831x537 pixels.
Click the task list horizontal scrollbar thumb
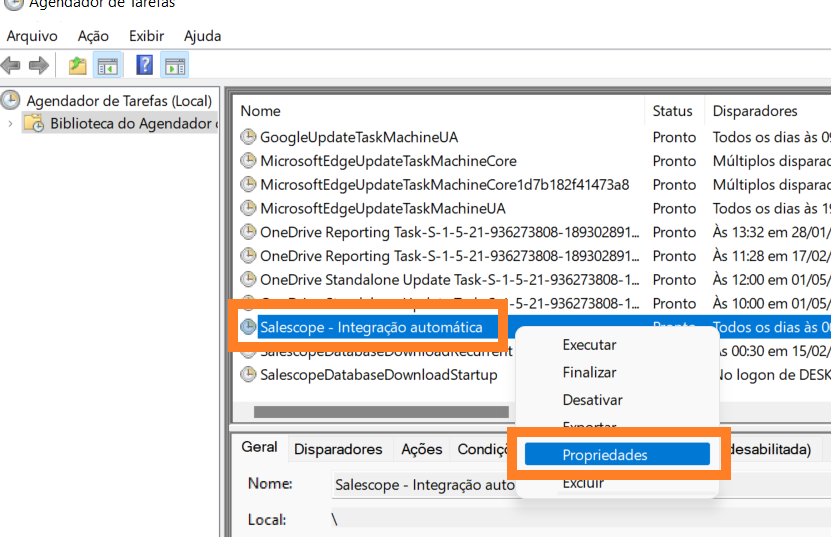pyautogui.click(x=381, y=411)
